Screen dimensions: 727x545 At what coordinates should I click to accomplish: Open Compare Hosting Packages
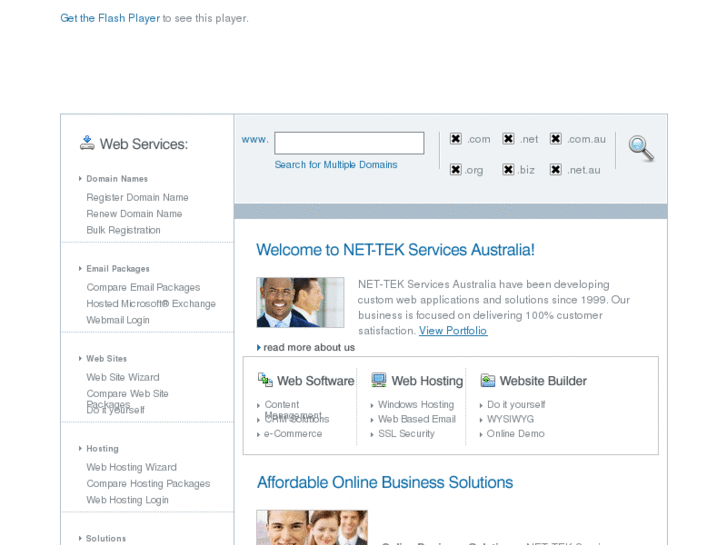coord(148,484)
